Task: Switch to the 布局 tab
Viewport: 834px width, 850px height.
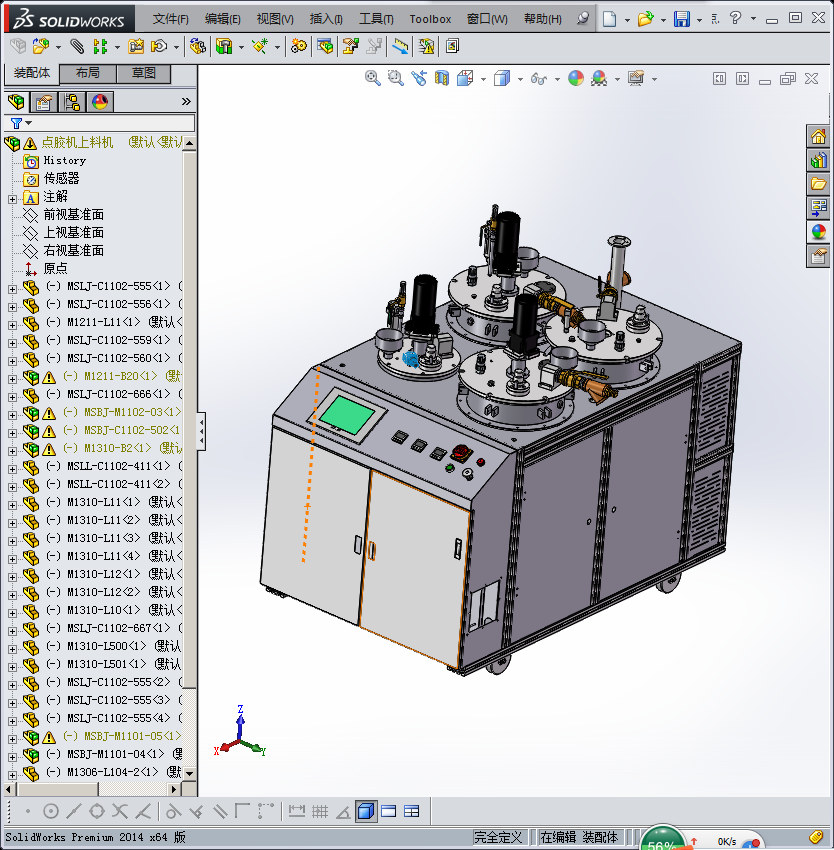Action: (x=87, y=73)
